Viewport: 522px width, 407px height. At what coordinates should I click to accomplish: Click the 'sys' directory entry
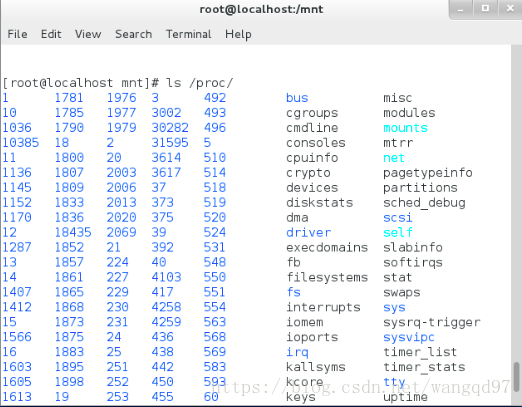pos(394,307)
